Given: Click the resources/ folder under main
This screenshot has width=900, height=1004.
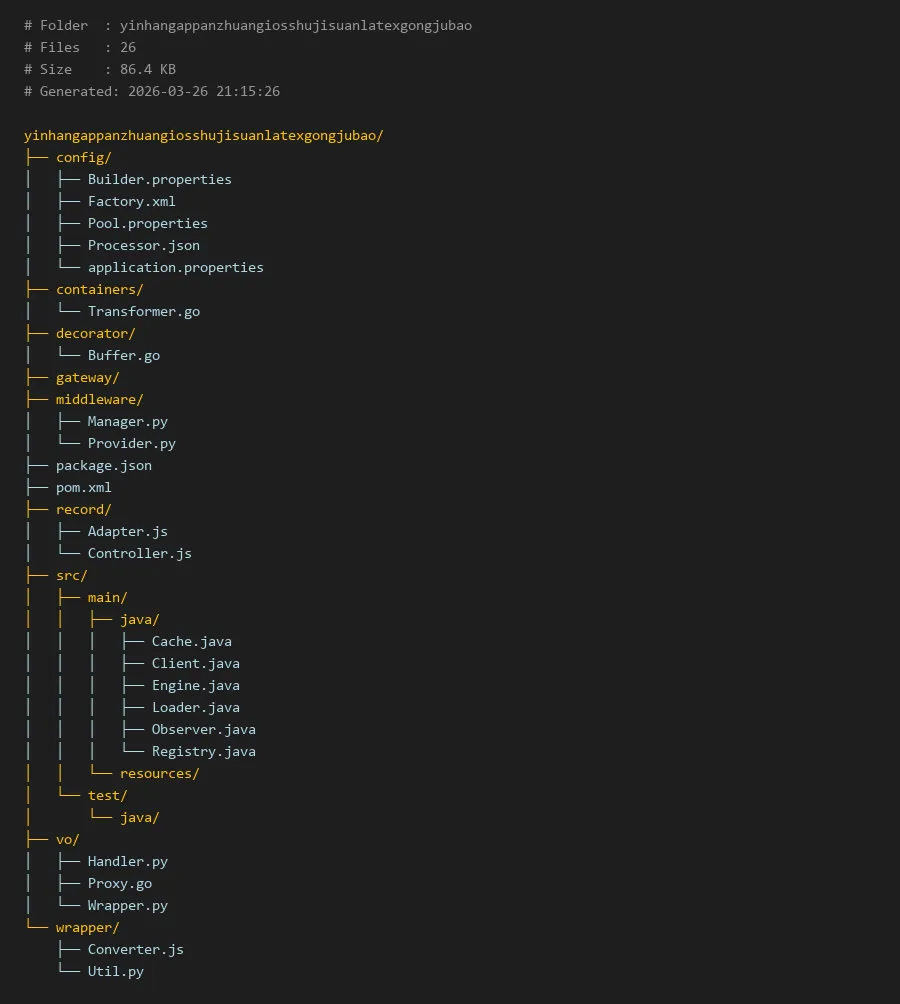Looking at the screenshot, I should pos(159,773).
